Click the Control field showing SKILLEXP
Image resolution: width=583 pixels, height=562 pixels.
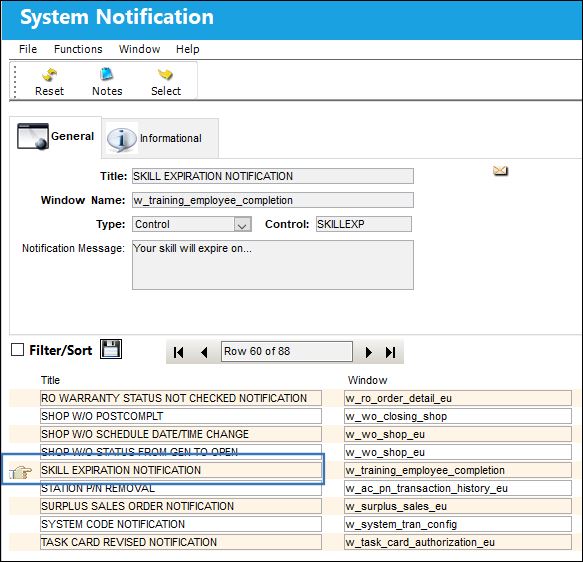[x=364, y=224]
